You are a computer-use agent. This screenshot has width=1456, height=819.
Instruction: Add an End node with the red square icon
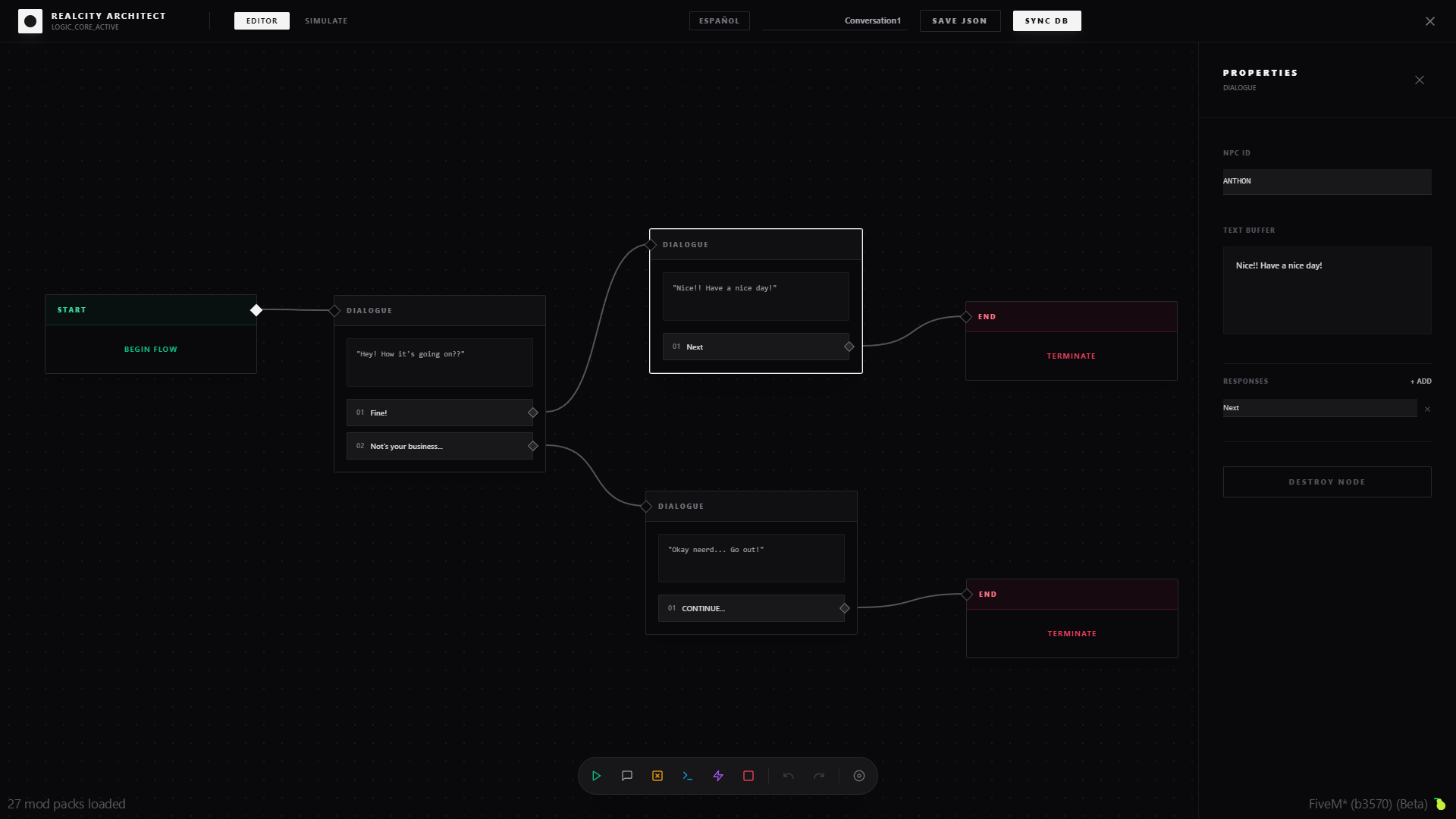[x=748, y=776]
